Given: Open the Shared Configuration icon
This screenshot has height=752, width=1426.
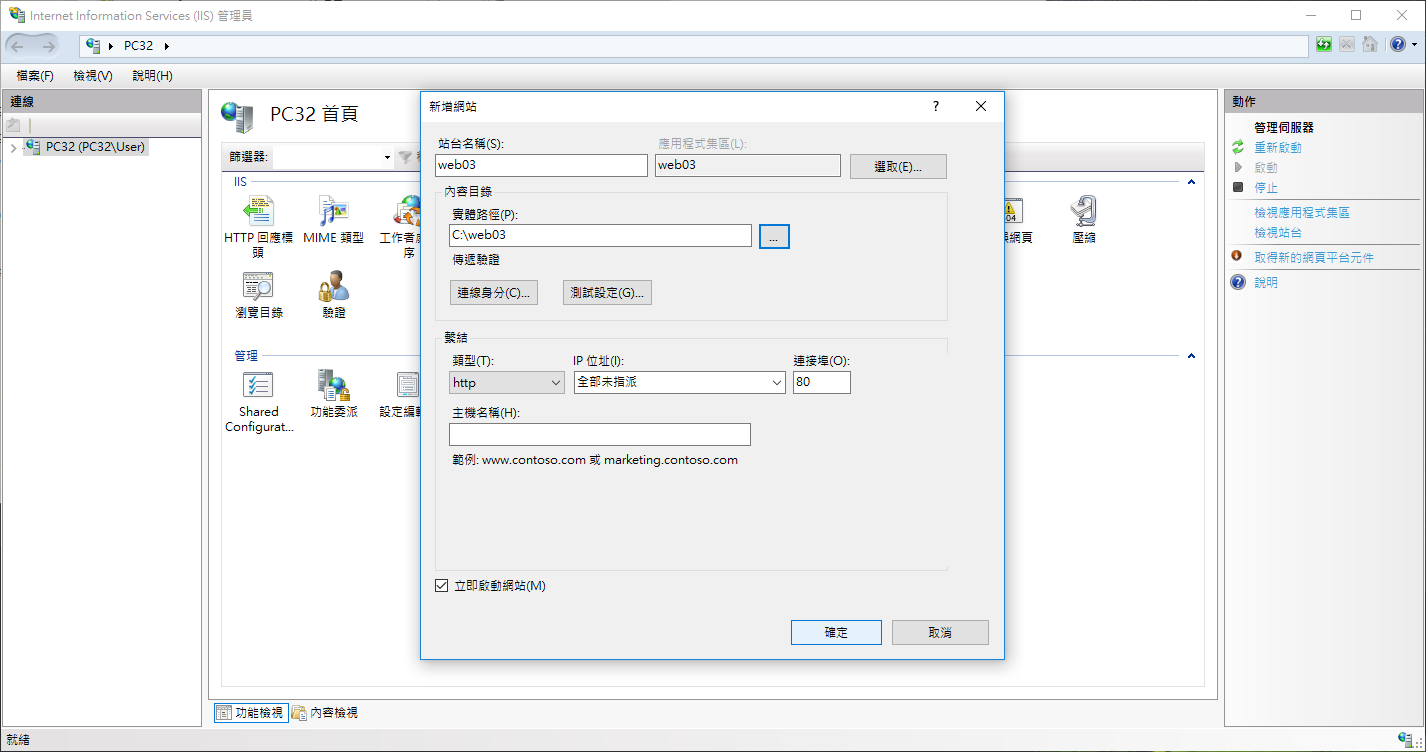Looking at the screenshot, I should 258,386.
